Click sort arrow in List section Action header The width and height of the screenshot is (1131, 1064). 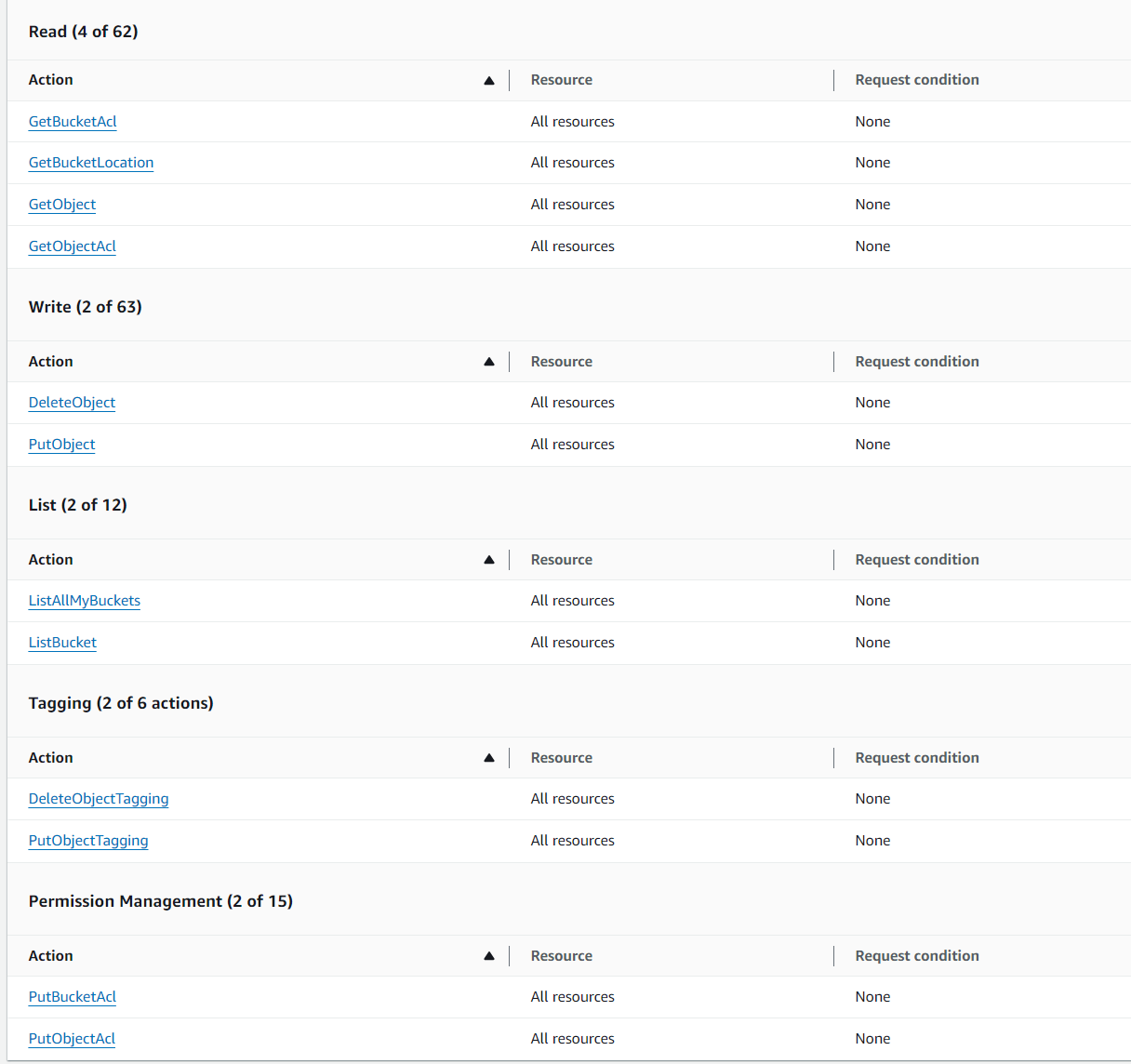pos(489,560)
